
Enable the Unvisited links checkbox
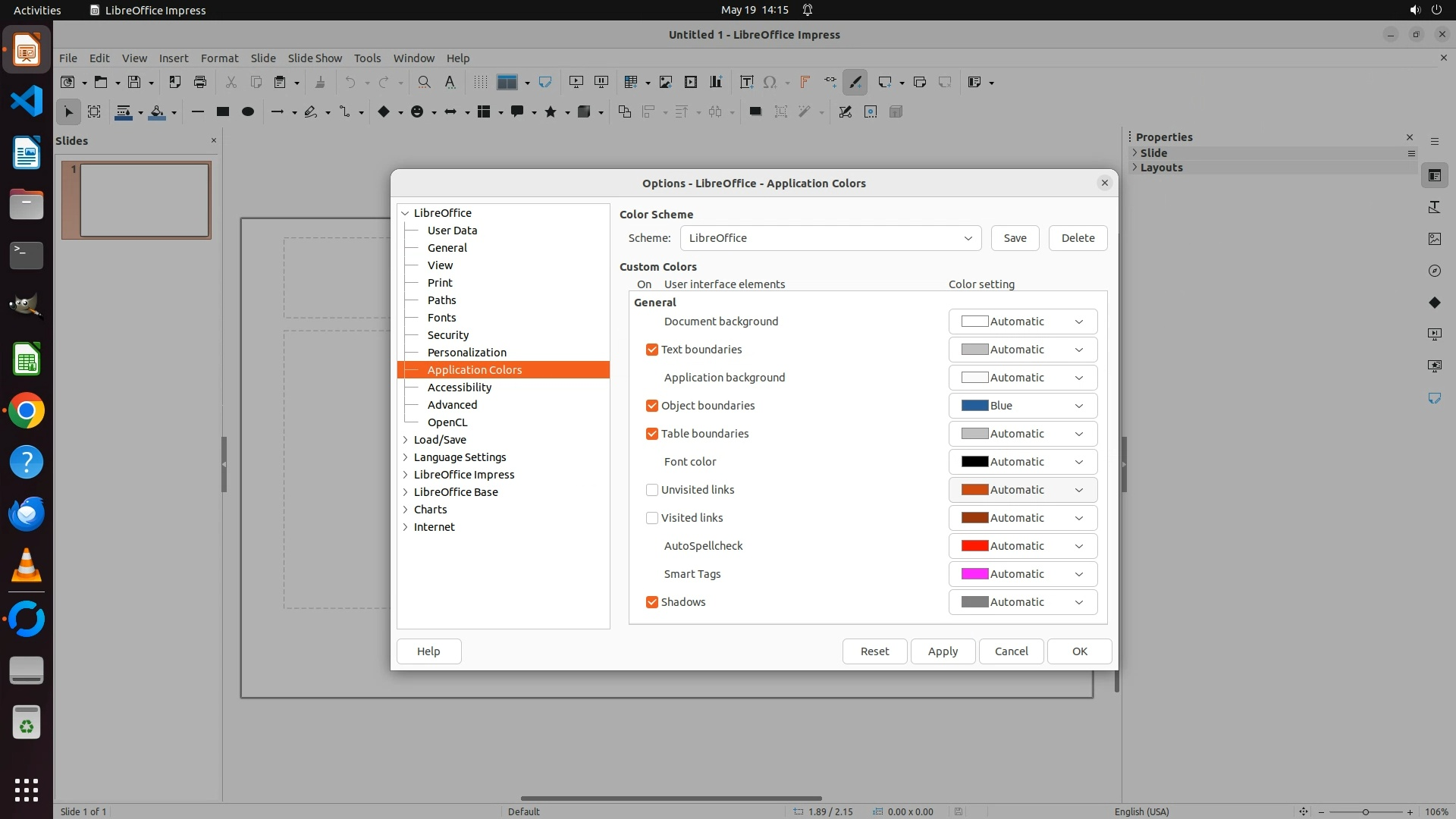(x=651, y=490)
